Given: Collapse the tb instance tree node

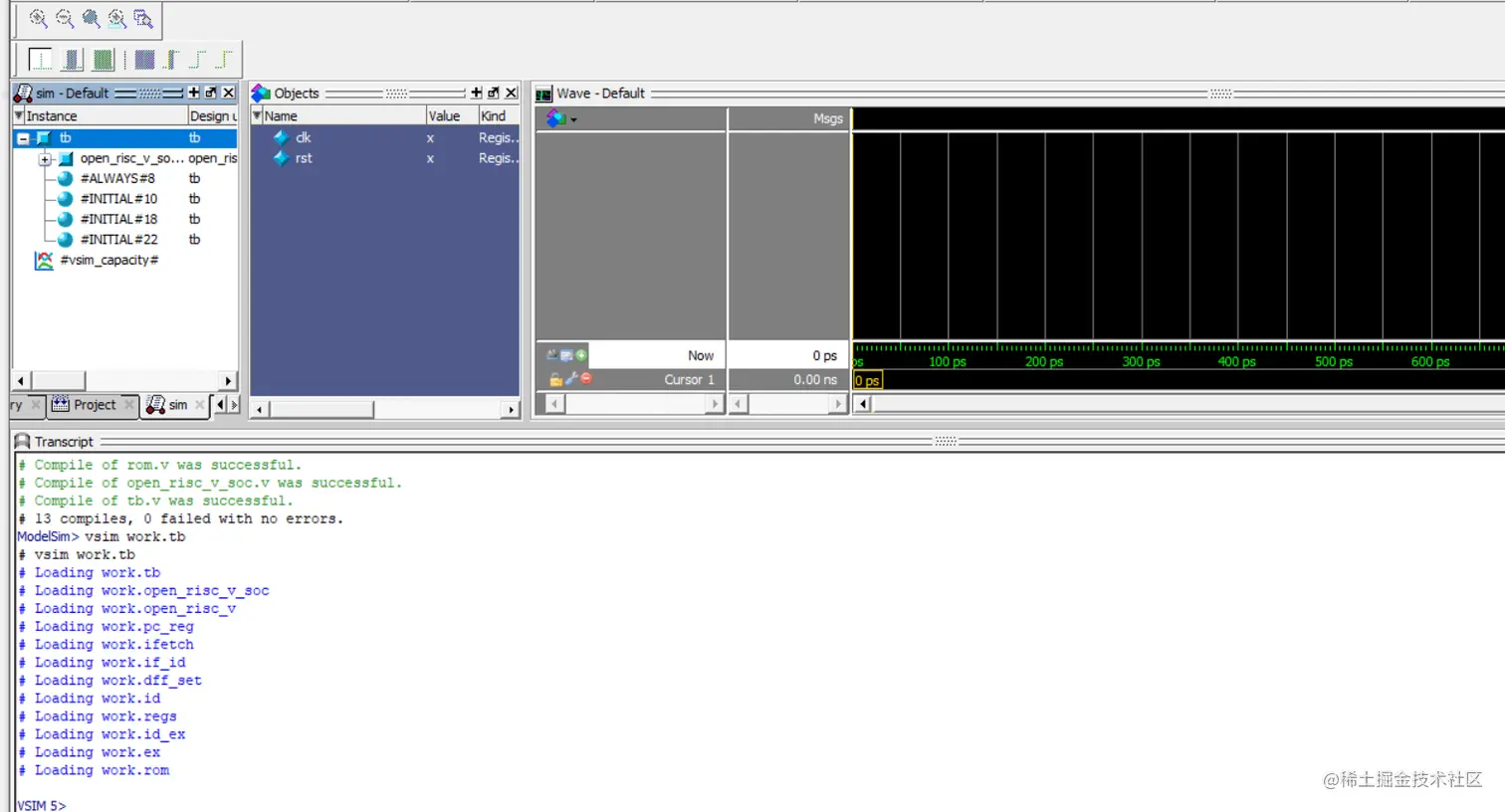Looking at the screenshot, I should pyautogui.click(x=23, y=138).
